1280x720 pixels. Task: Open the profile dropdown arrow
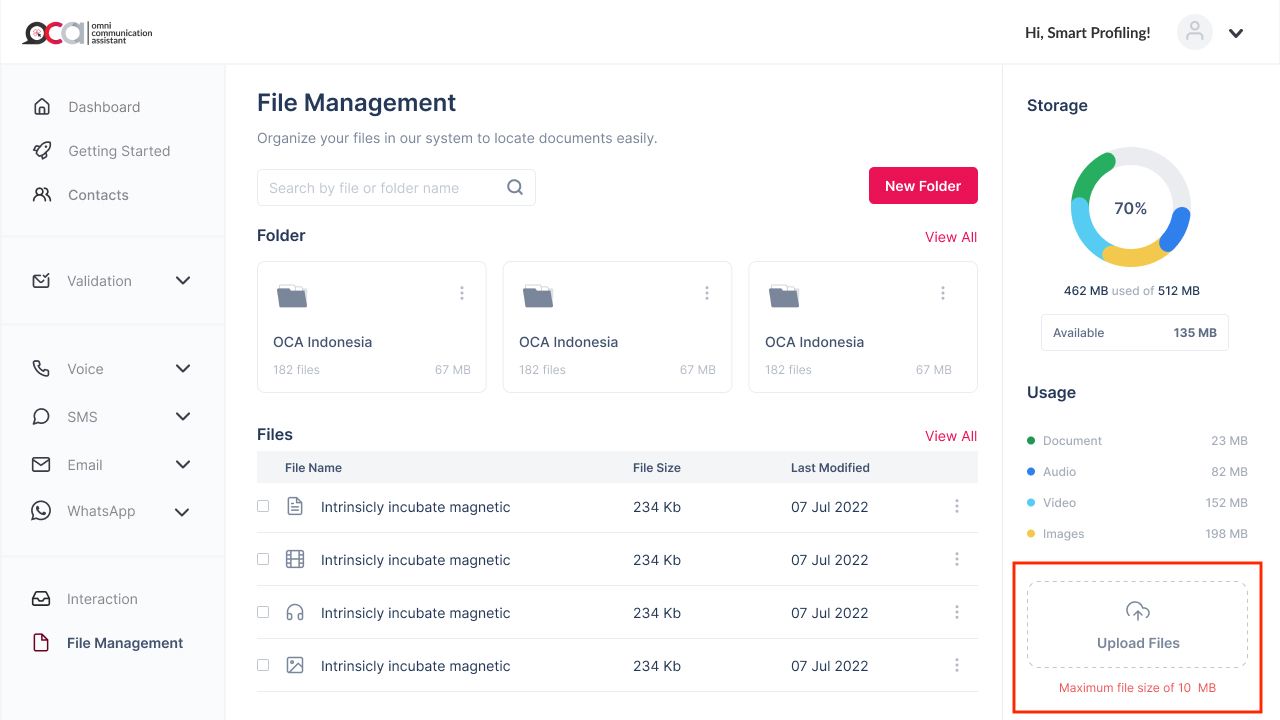coord(1236,33)
